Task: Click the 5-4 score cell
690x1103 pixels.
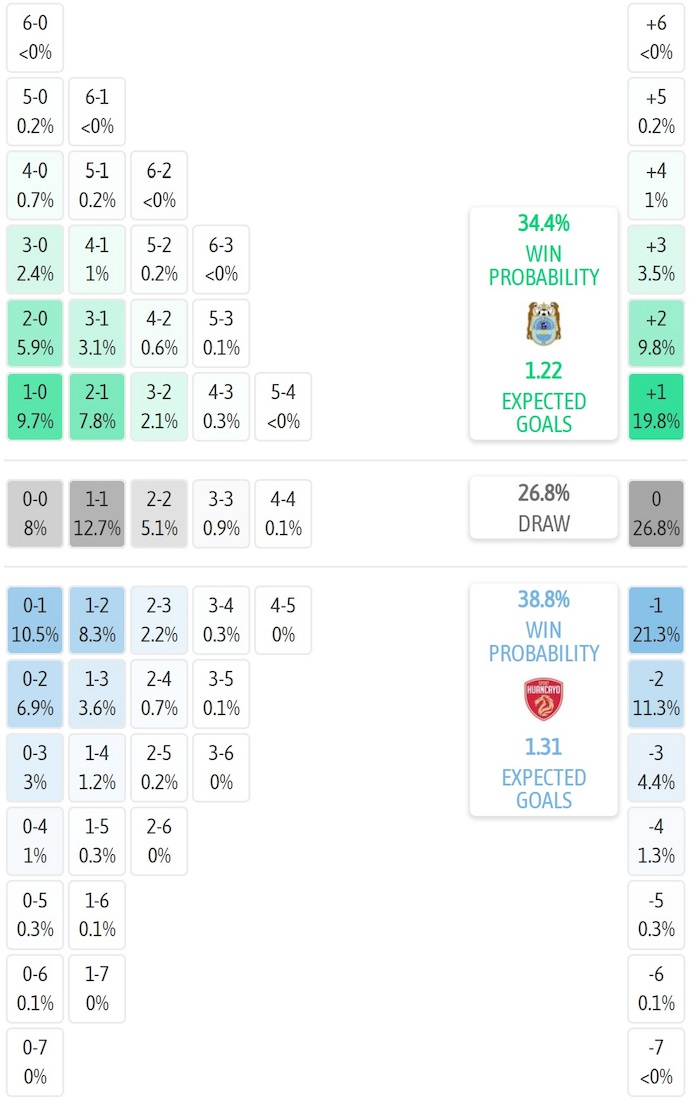Action: (283, 407)
